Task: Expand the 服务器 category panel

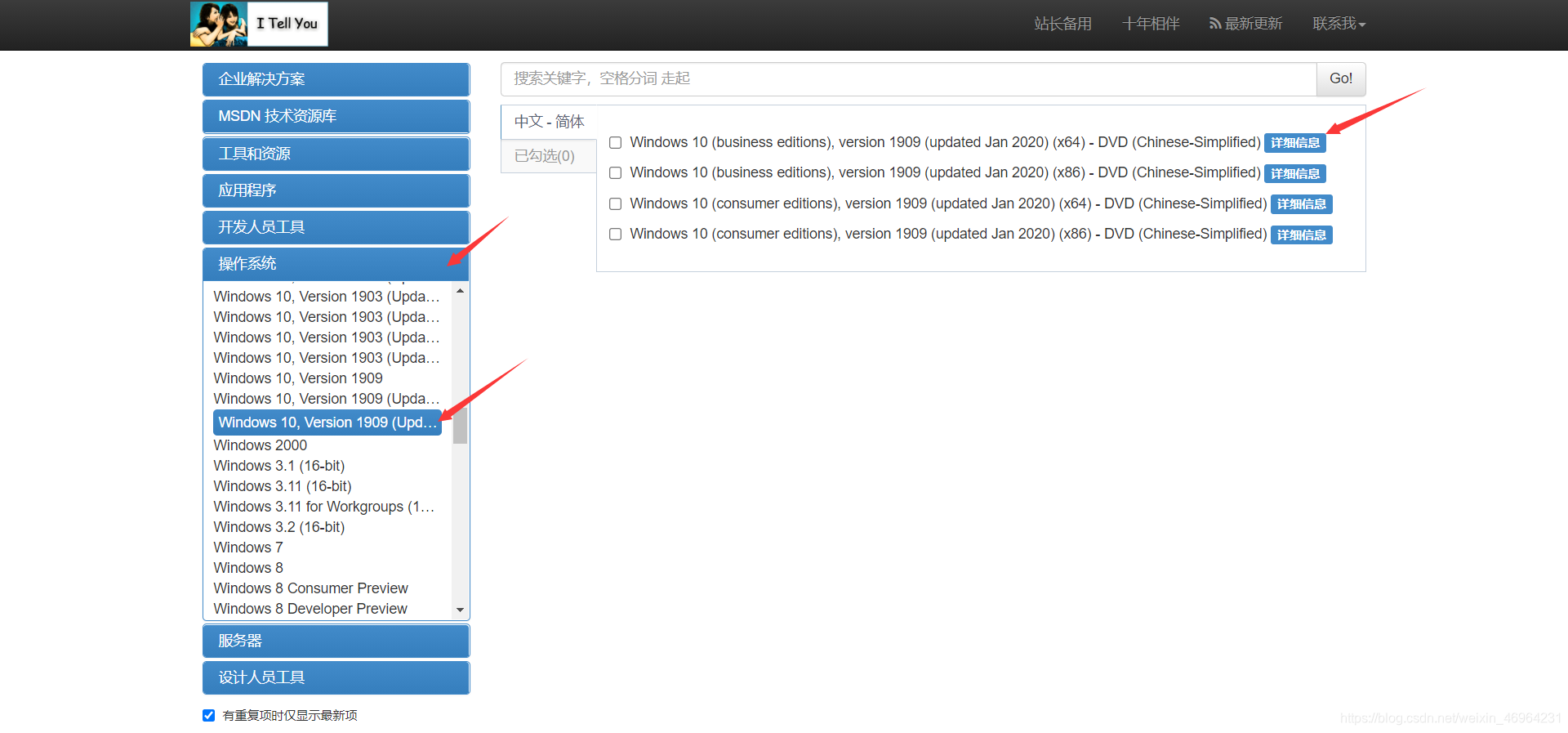Action: [x=336, y=641]
